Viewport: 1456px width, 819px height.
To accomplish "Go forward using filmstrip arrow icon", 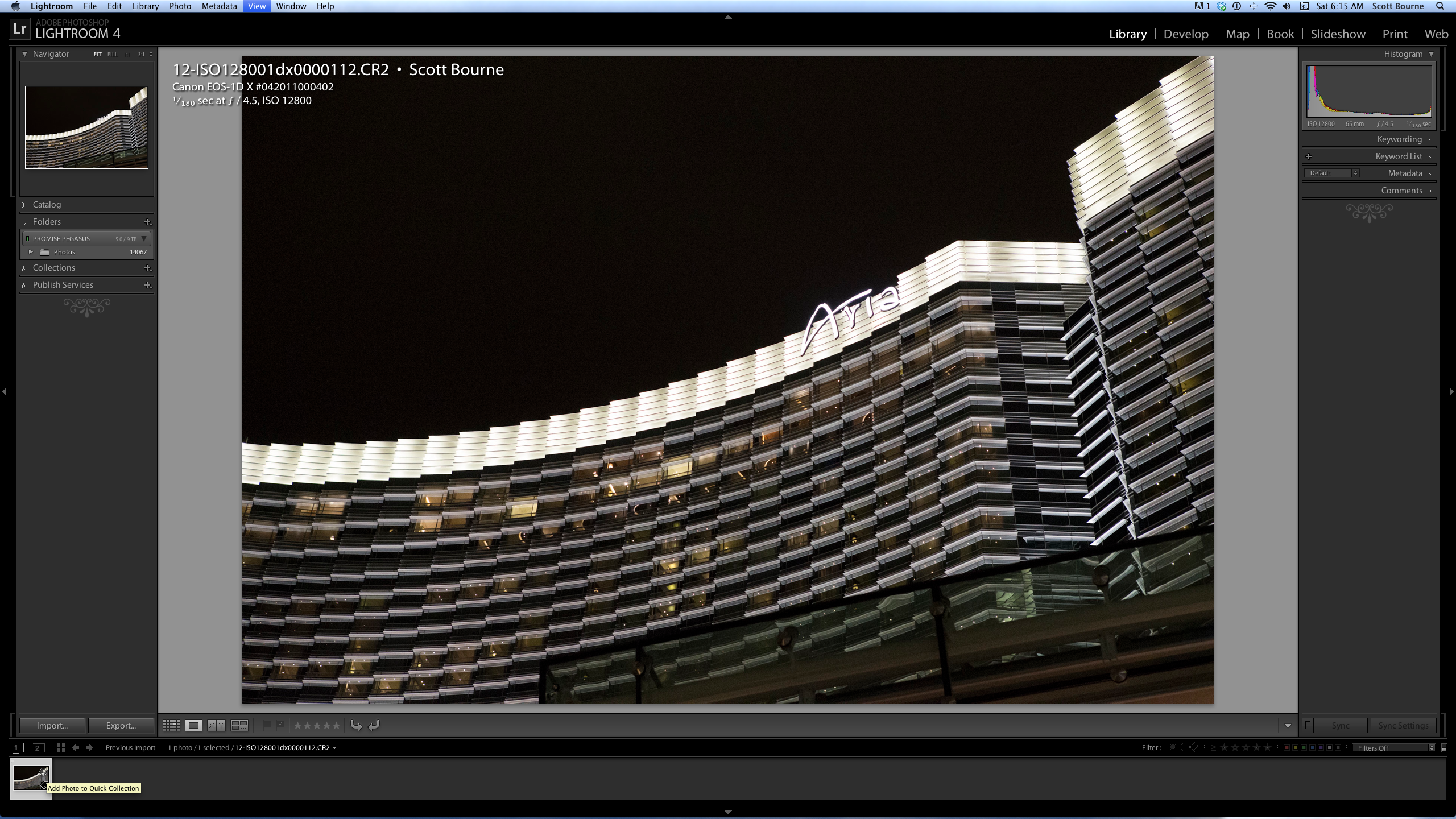I will (89, 748).
